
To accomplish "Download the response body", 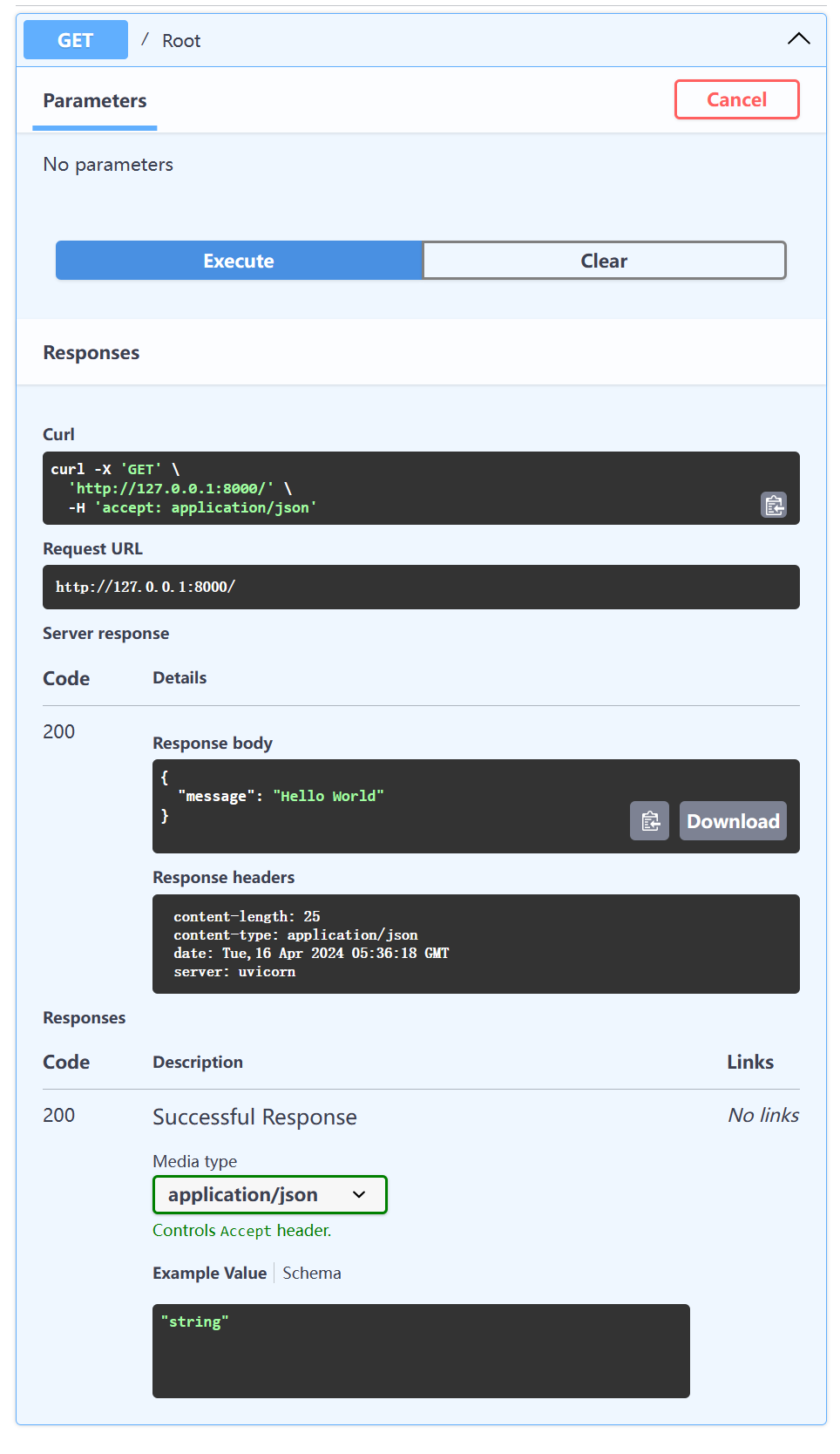I will (733, 820).
